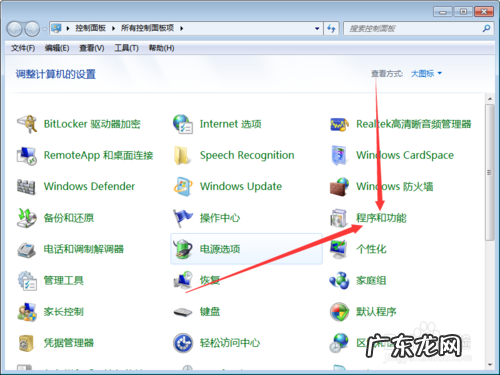Open the 电话和调制解调器 phone icon
Image resolution: width=500 pixels, height=375 pixels.
point(27,249)
